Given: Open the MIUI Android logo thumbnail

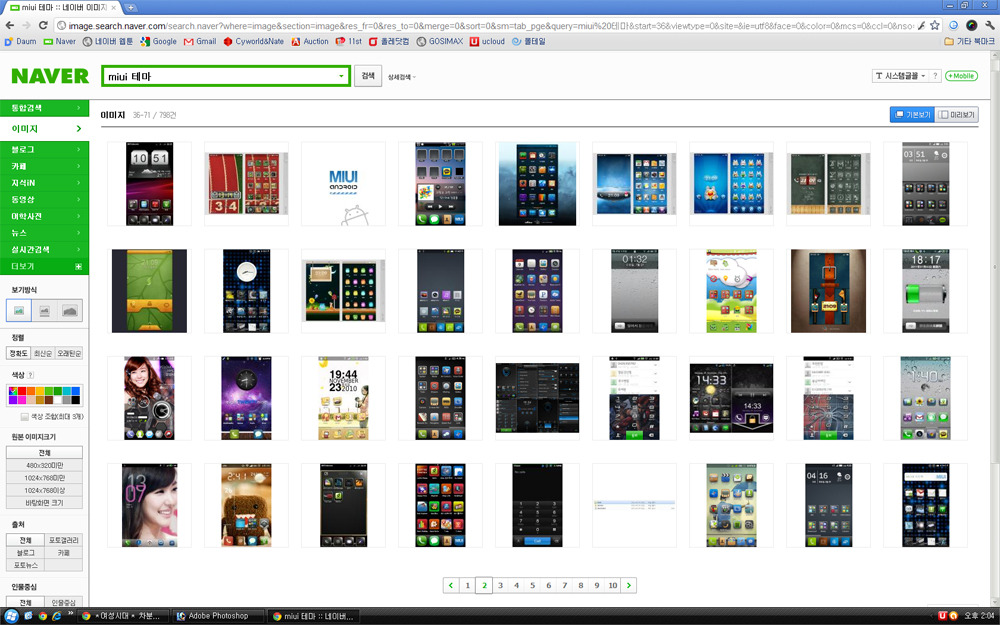Looking at the screenshot, I should pyautogui.click(x=343, y=184).
